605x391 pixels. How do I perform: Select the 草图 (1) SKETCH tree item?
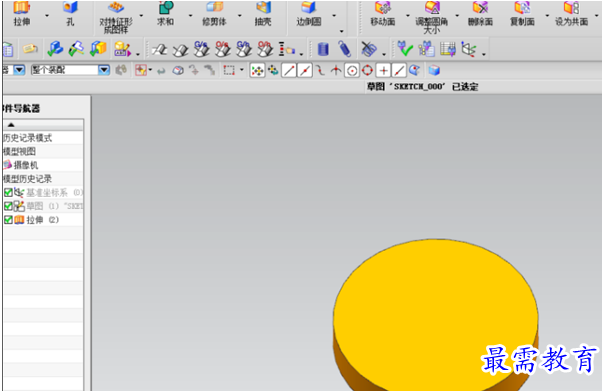click(x=54, y=206)
